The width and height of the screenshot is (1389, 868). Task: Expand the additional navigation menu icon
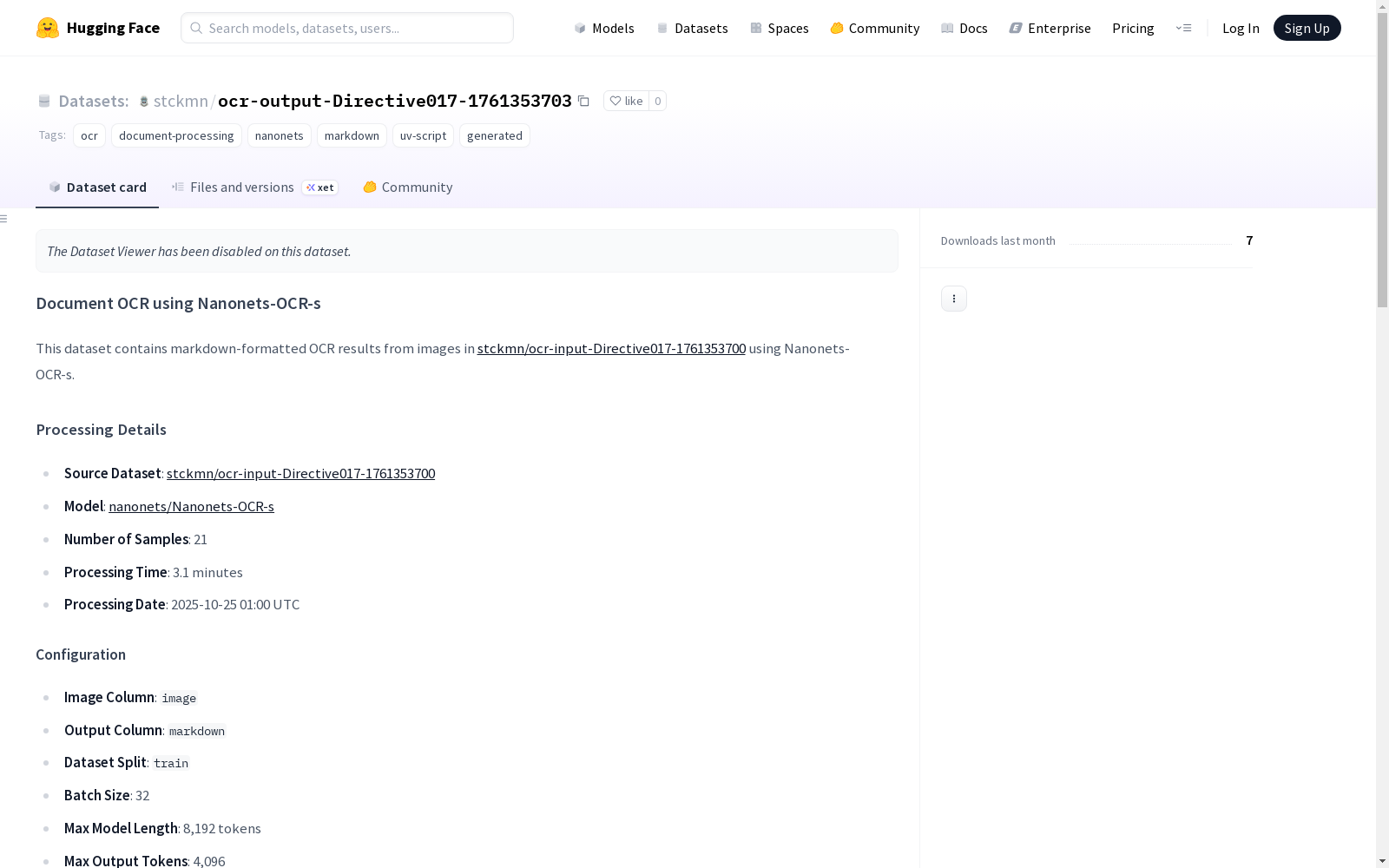[1183, 28]
